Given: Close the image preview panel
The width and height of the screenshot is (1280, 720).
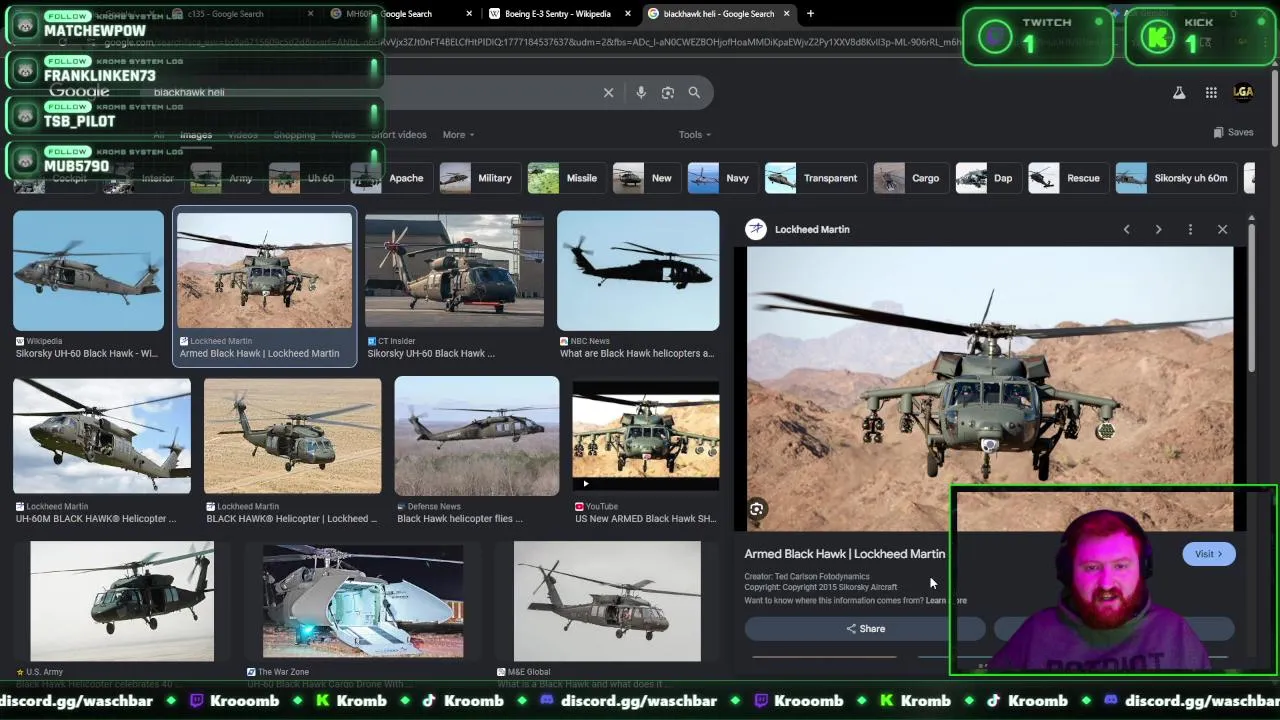Looking at the screenshot, I should click(1222, 229).
